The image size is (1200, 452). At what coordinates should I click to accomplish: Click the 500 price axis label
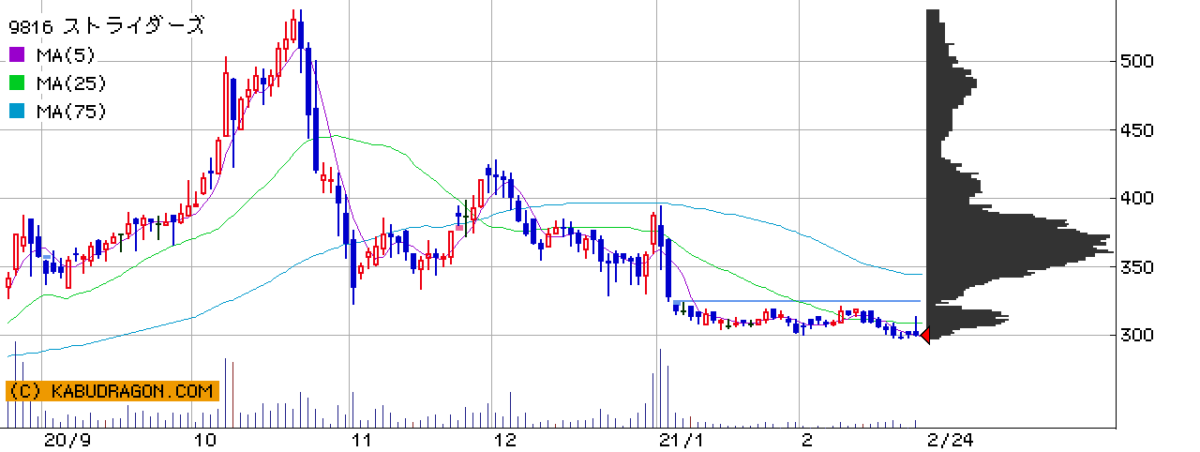1137,62
